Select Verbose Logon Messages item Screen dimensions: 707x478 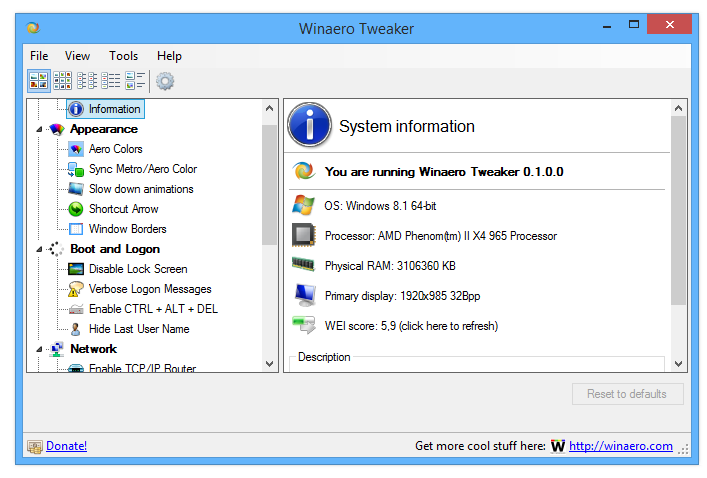[150, 289]
